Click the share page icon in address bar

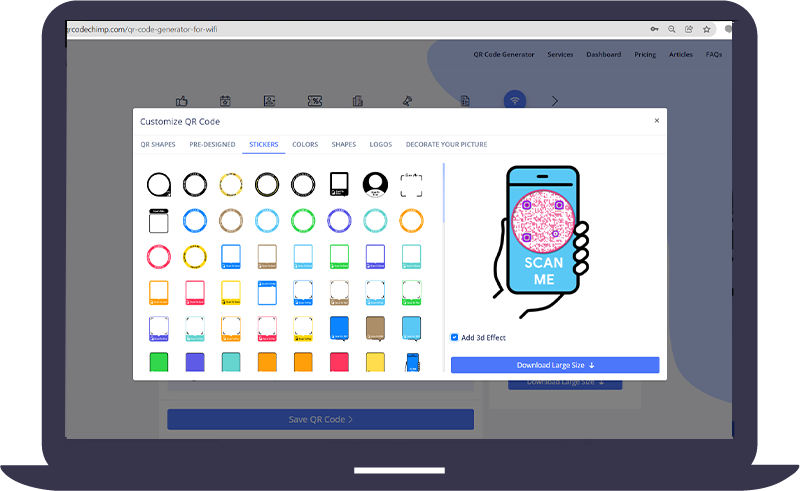coord(689,29)
